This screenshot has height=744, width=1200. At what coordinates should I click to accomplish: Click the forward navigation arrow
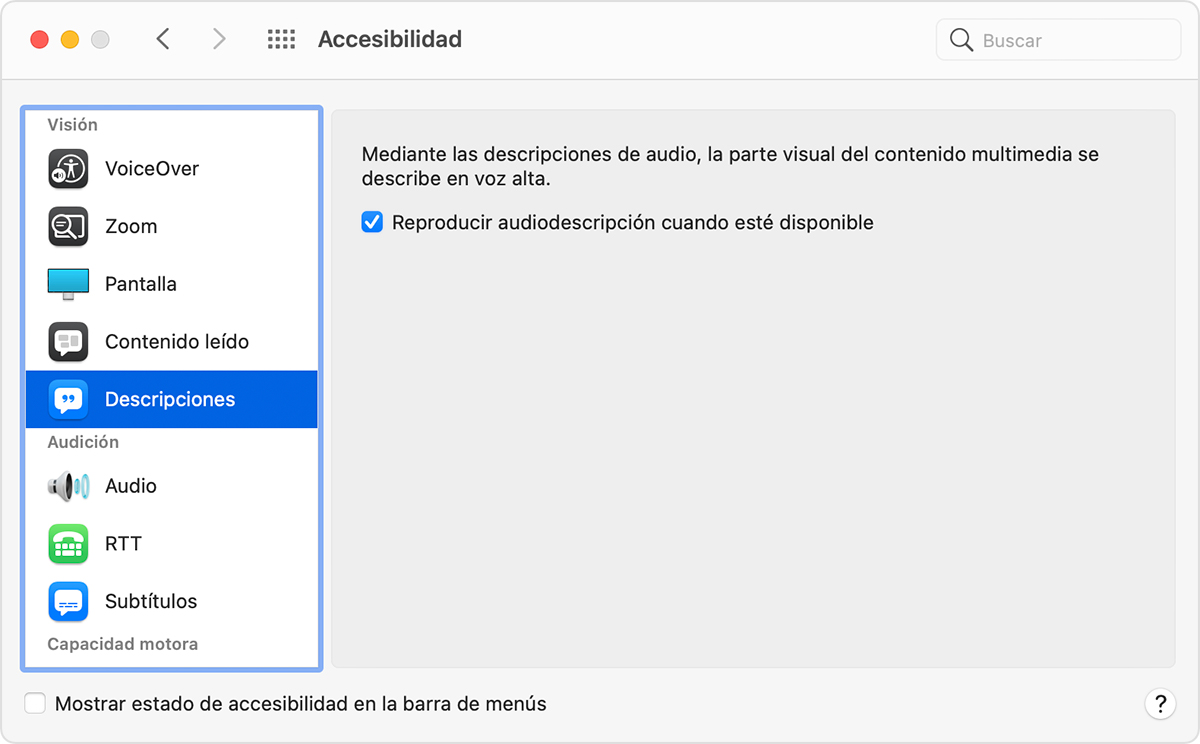coord(219,38)
